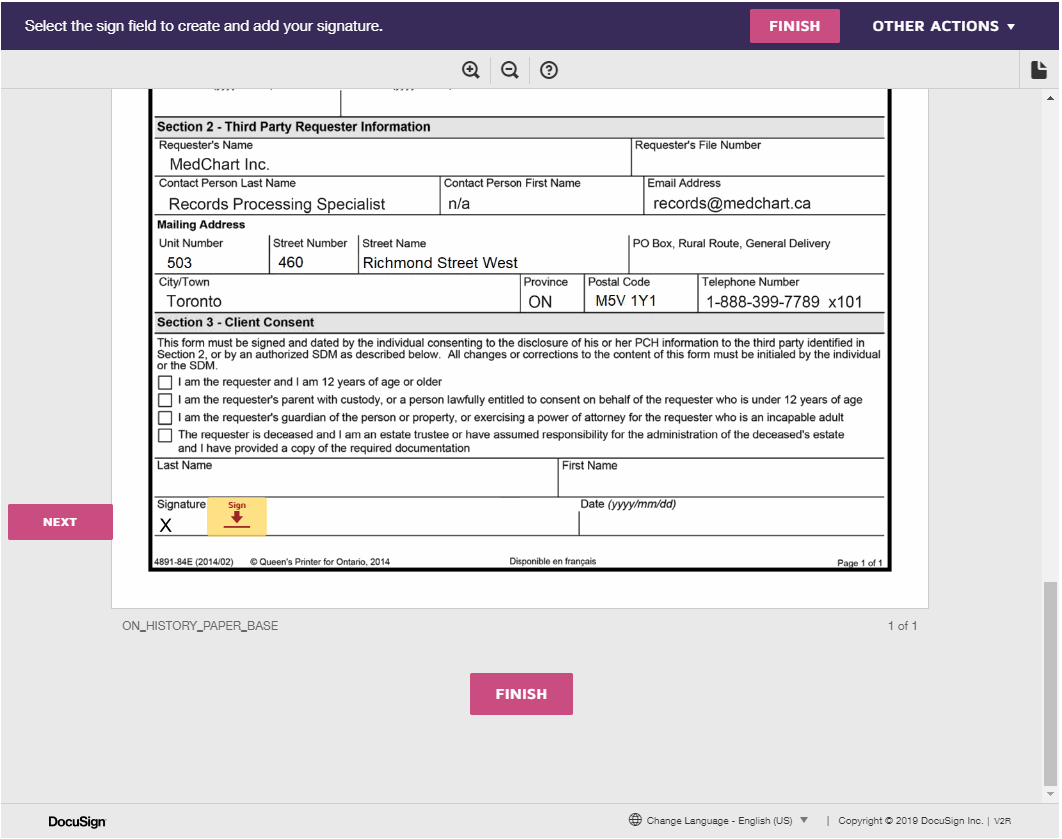Click 'Richmond Street West' street name
The height and width of the screenshot is (839, 1062).
click(440, 263)
